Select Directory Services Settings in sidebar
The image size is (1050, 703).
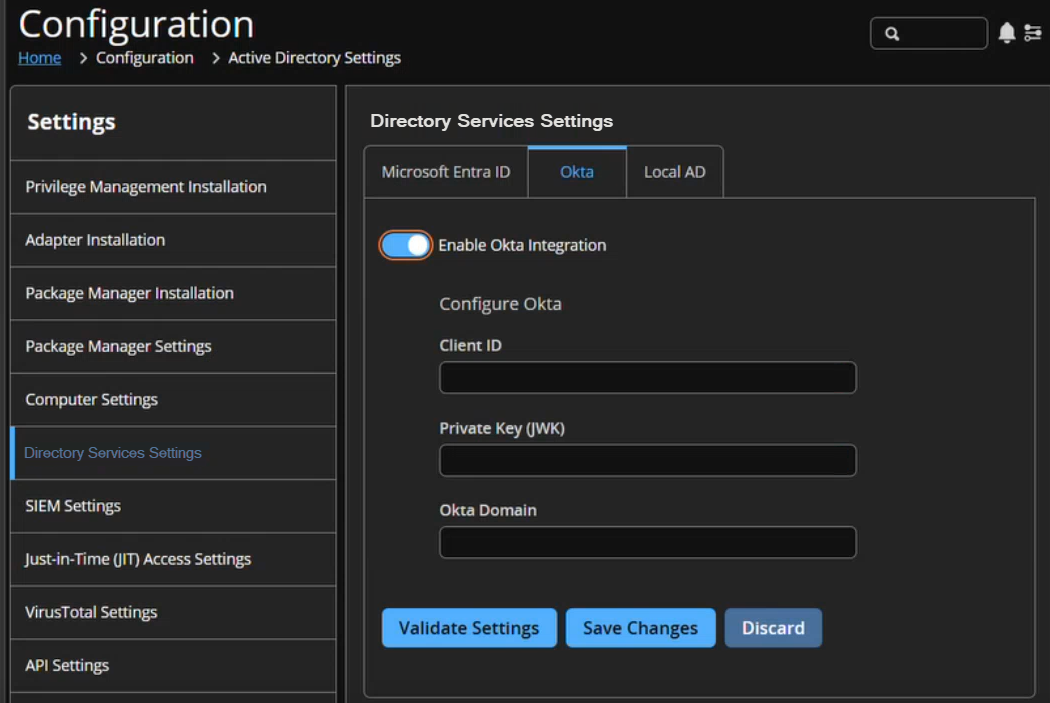click(173, 453)
